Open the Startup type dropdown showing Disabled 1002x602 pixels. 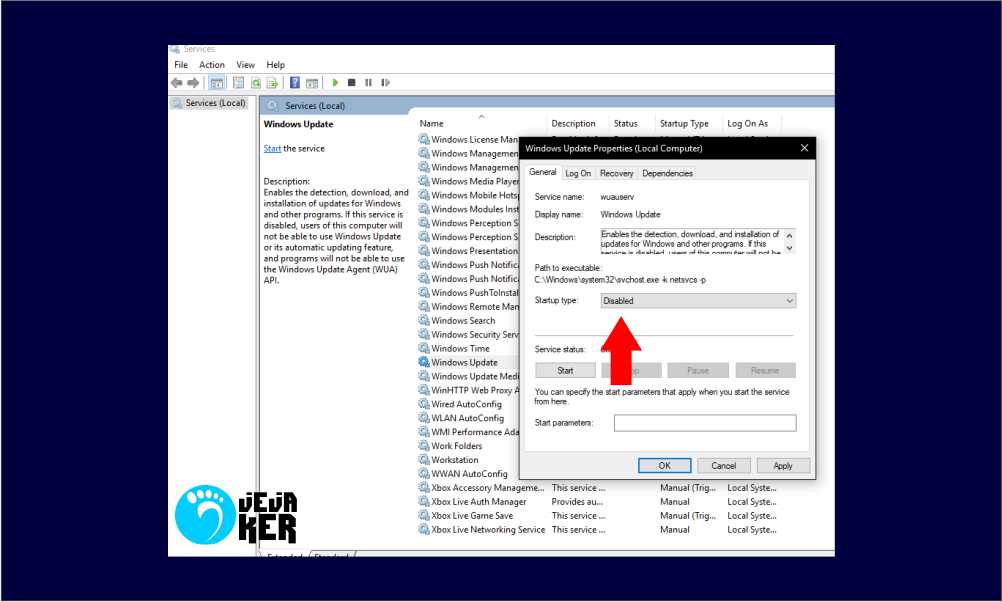(698, 300)
